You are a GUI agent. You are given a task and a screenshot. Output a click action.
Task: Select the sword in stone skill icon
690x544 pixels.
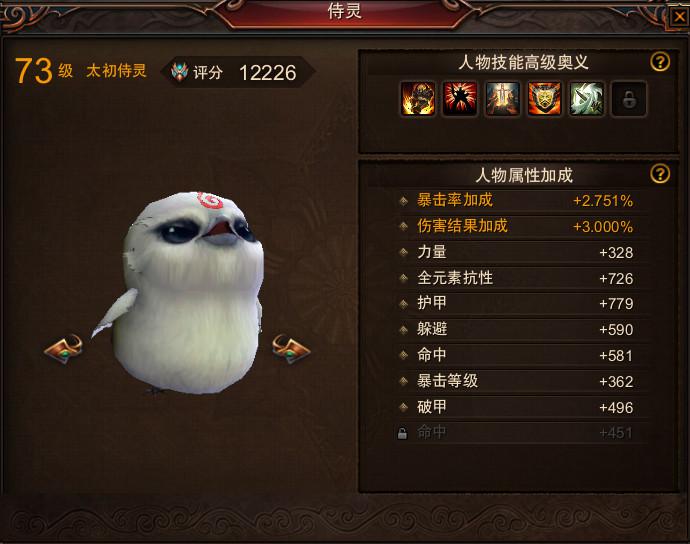[x=502, y=99]
